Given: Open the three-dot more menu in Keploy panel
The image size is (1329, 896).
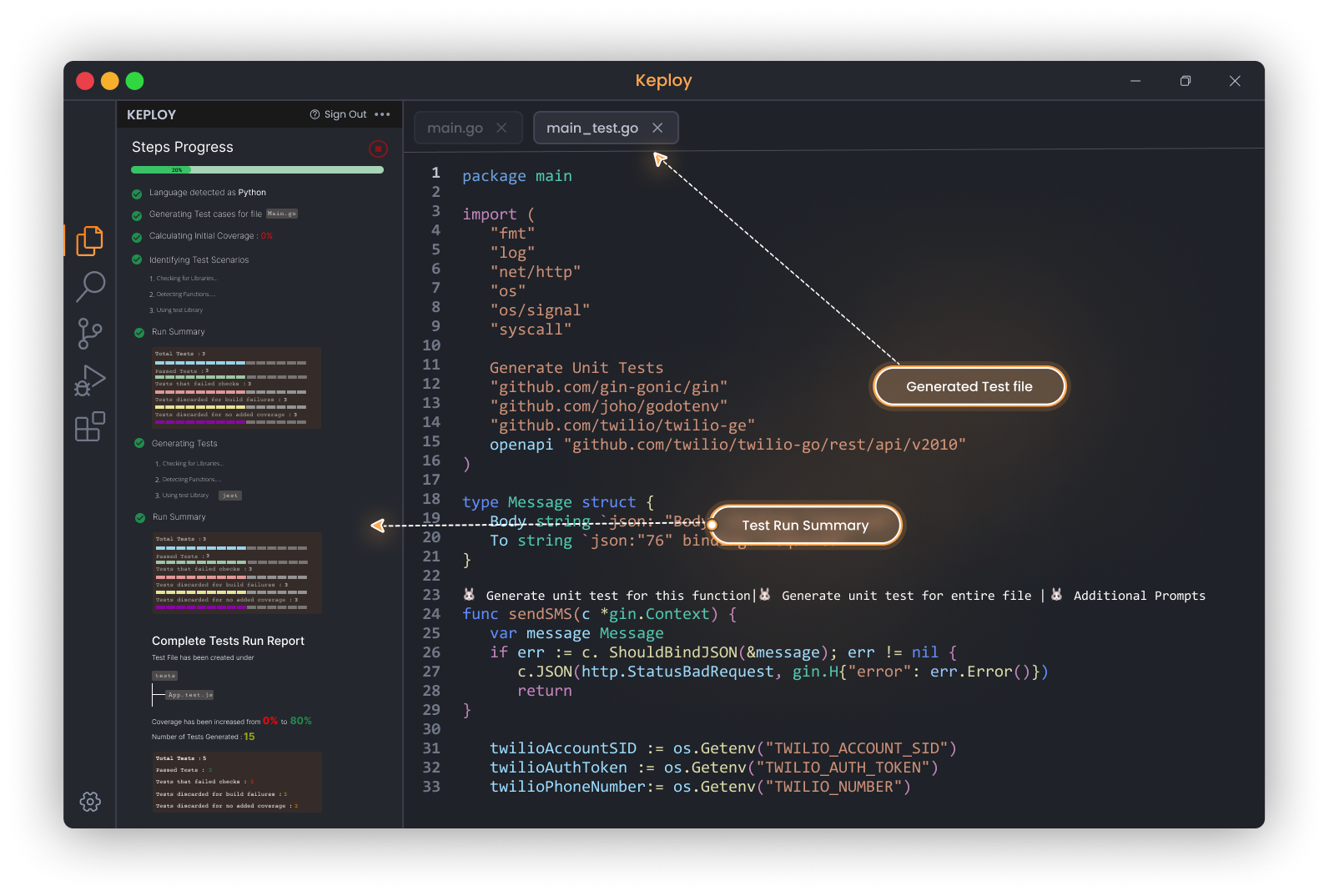Looking at the screenshot, I should 382,114.
